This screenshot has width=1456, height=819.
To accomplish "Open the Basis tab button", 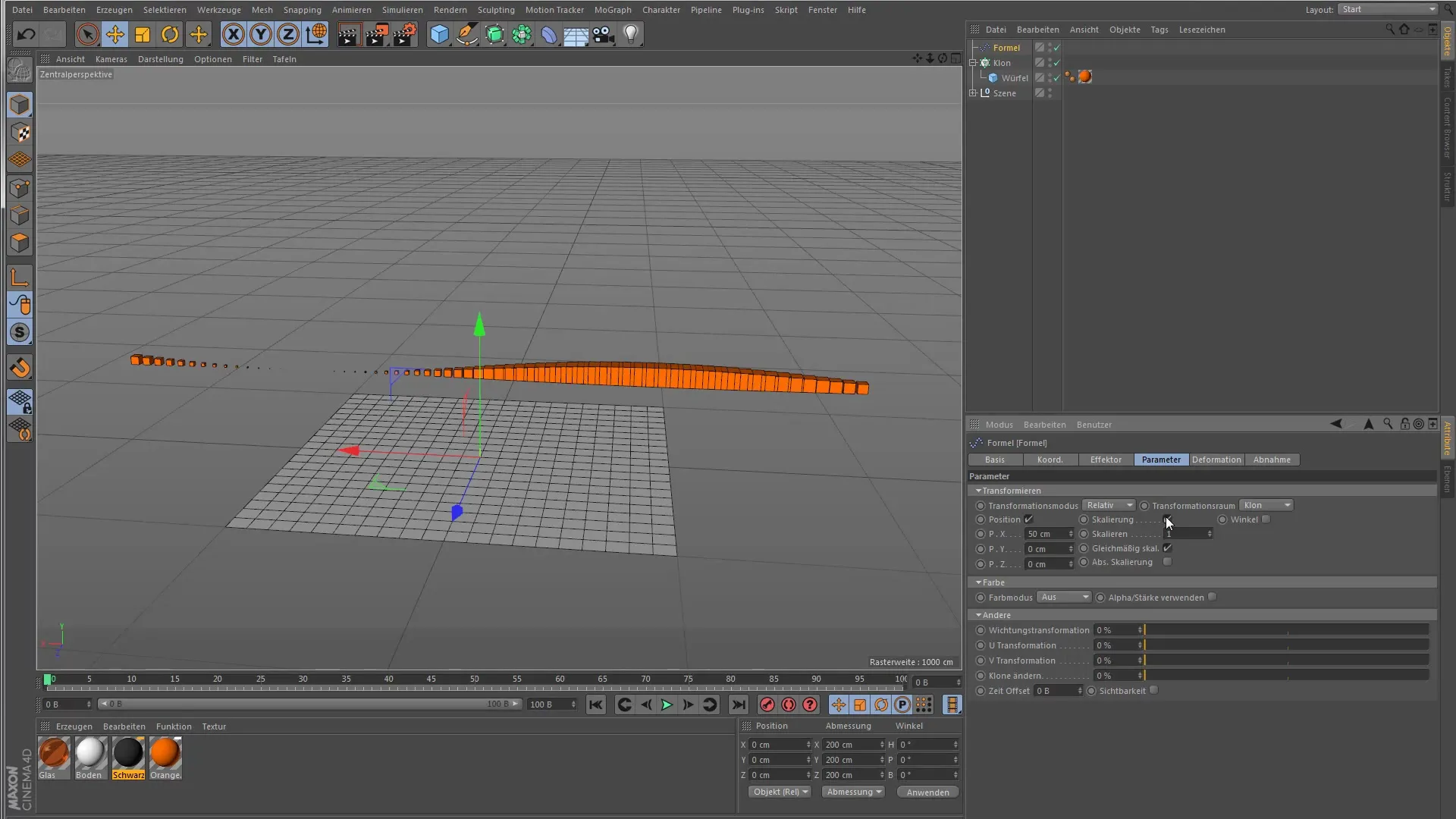I will [995, 460].
